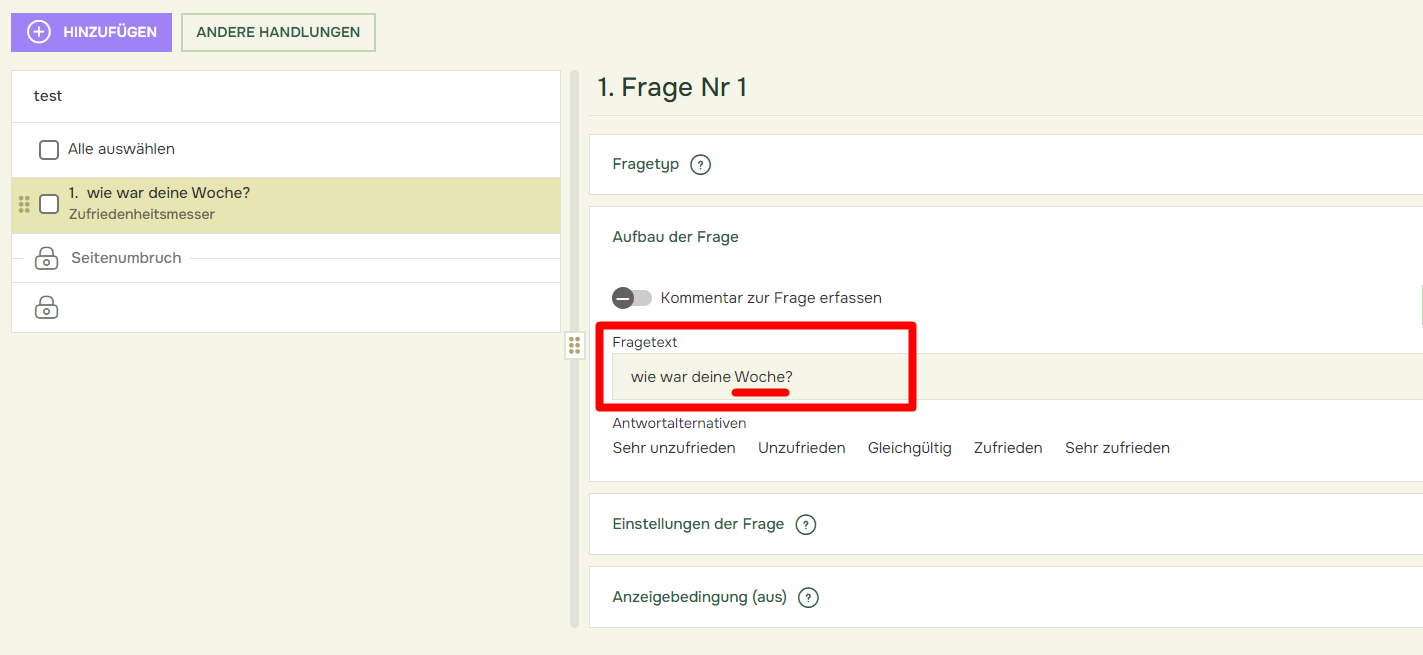This screenshot has height=655, width=1423.
Task: Grab the drag handle of question 1
Action: coord(25,204)
